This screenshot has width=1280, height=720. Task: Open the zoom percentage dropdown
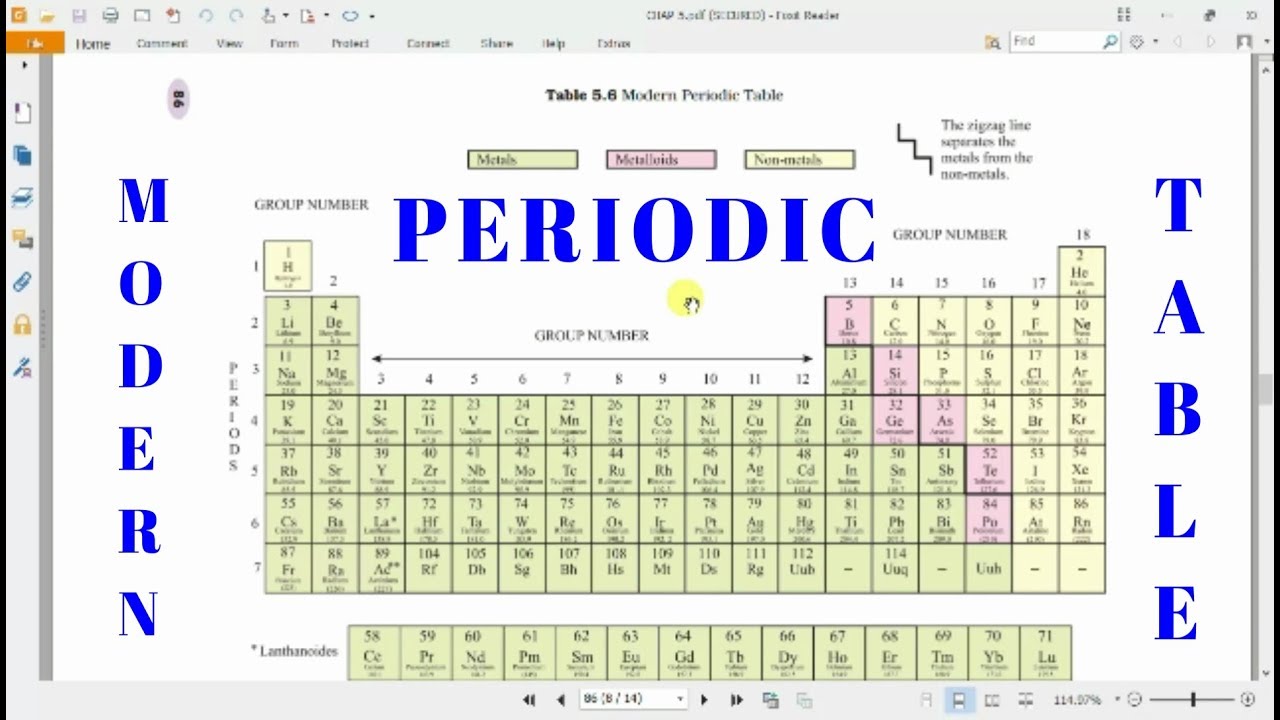[1117, 700]
